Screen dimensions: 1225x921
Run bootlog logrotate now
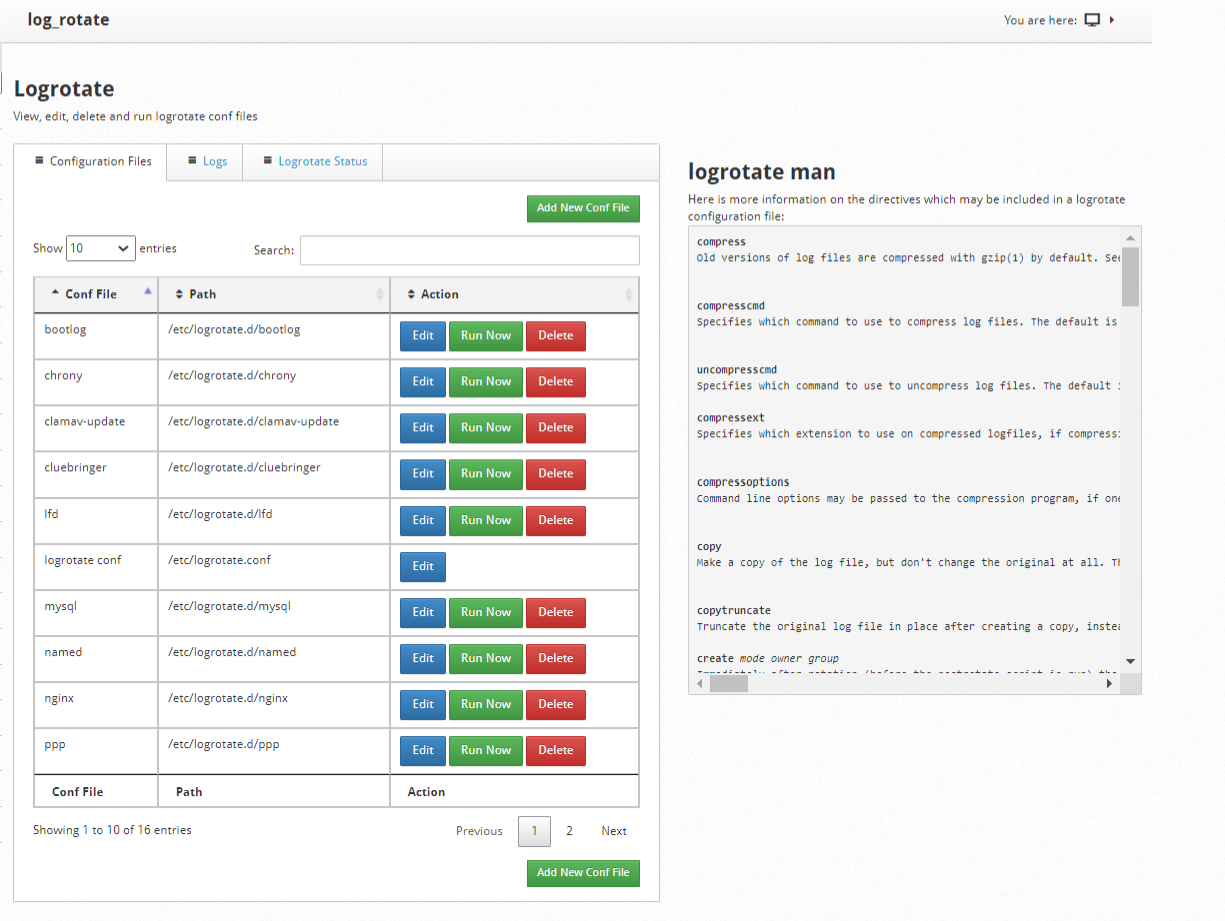(486, 336)
